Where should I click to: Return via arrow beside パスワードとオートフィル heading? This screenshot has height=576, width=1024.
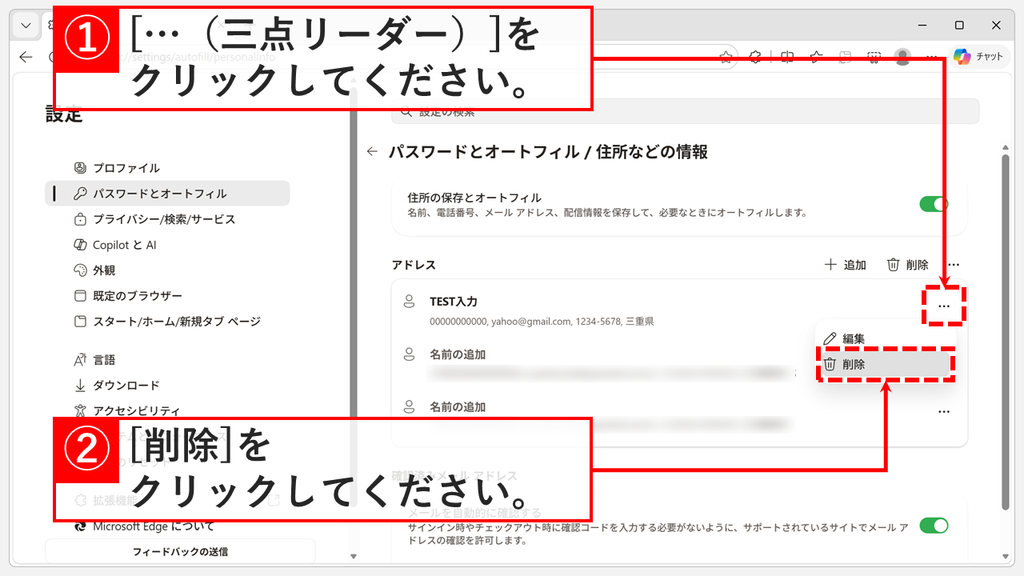tap(372, 152)
